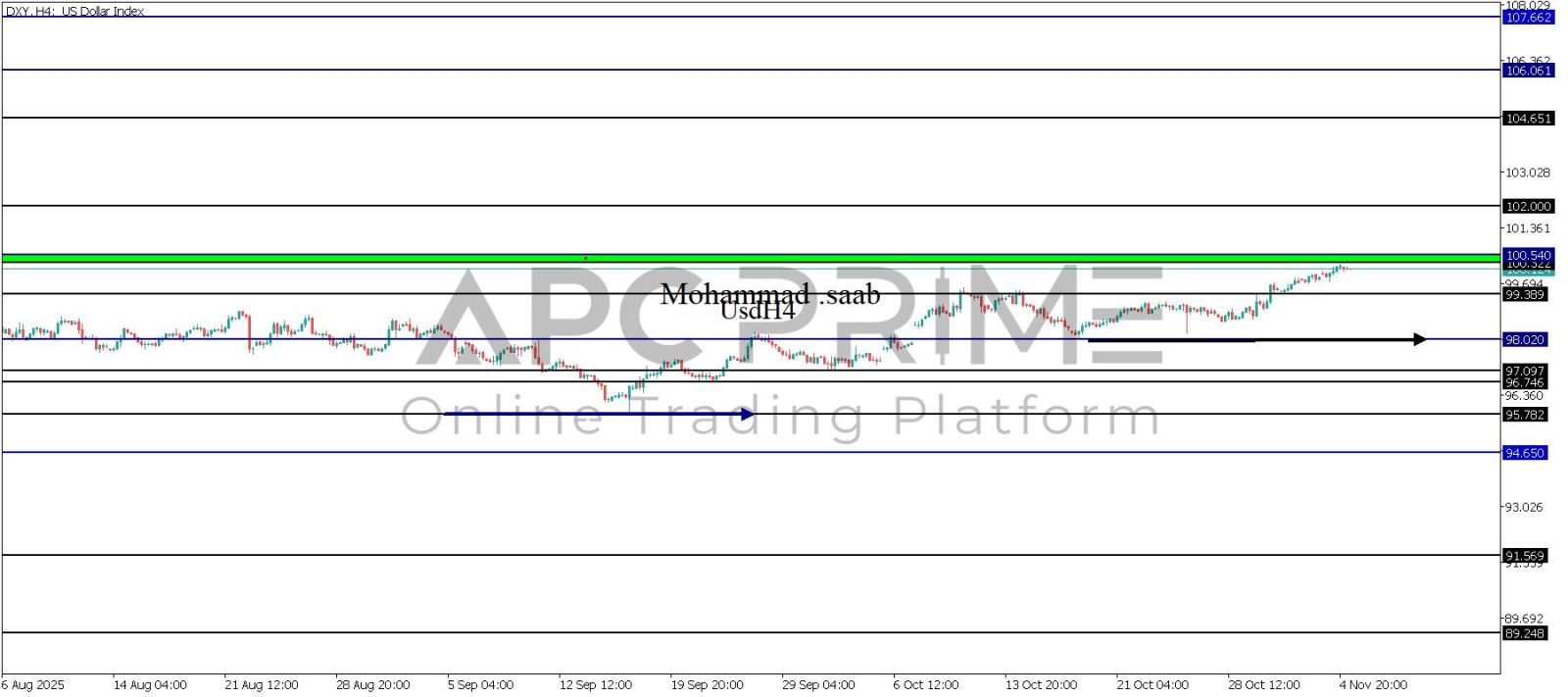Image resolution: width=1568 pixels, height=697 pixels.
Task: Click the 13 Oct 20:00 time marker
Action: tap(1041, 684)
